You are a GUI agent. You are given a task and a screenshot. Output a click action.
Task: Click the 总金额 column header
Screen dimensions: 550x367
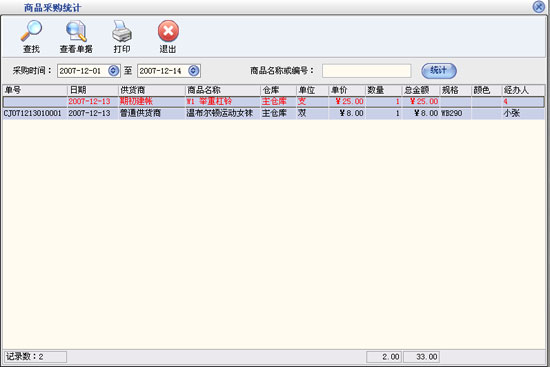(x=421, y=90)
